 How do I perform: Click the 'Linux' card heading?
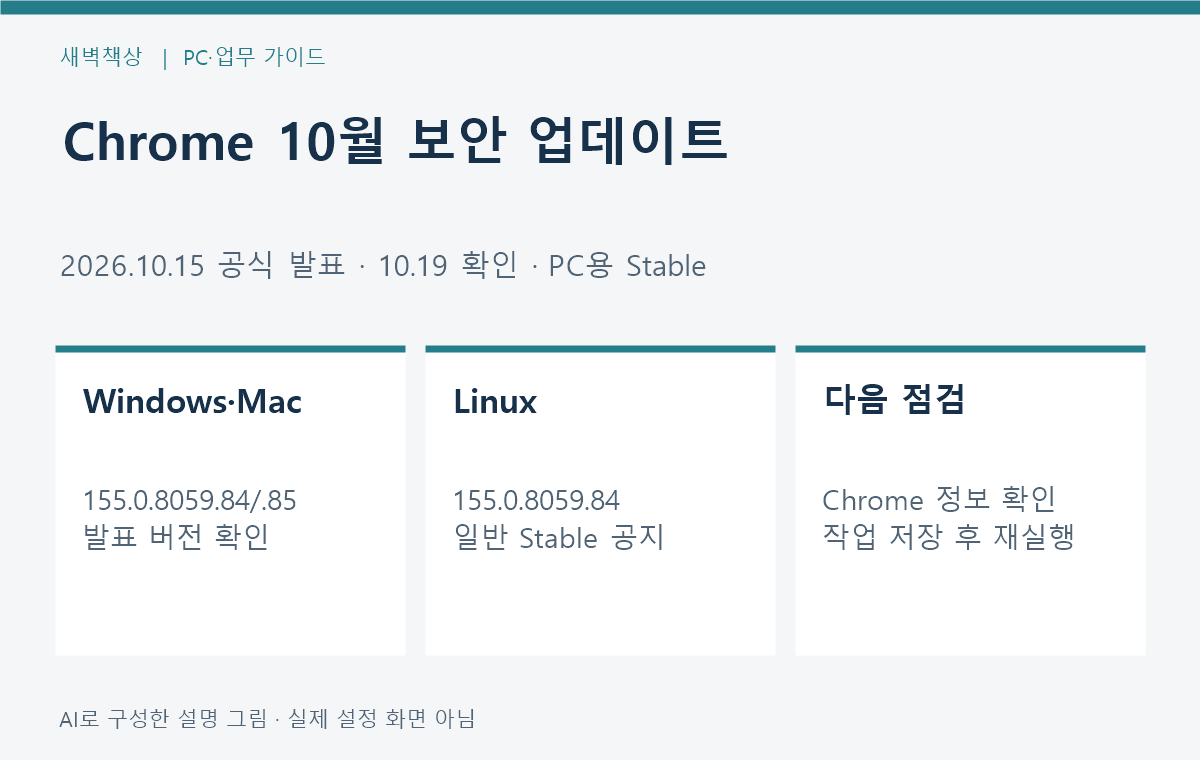(495, 401)
